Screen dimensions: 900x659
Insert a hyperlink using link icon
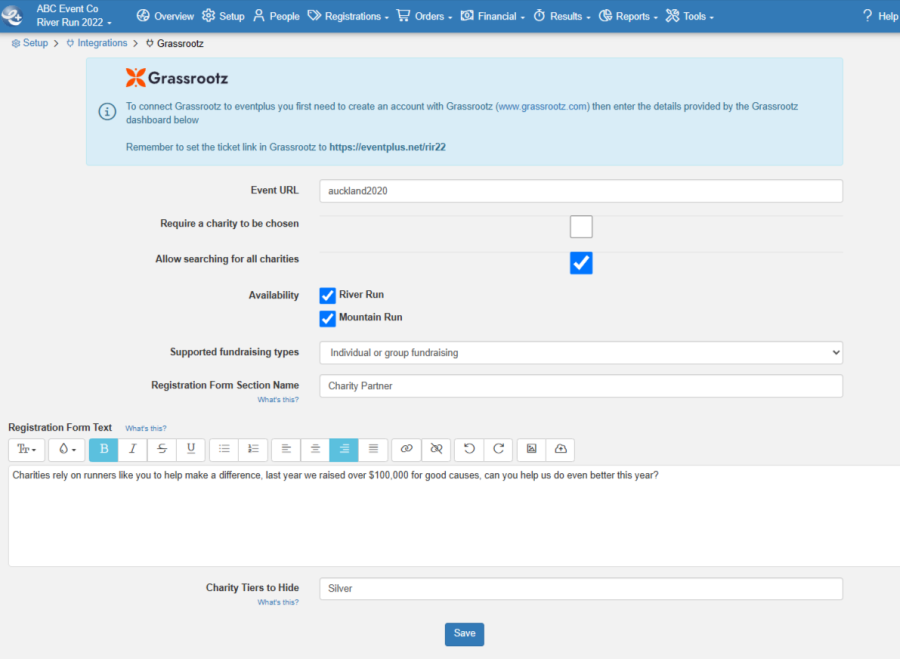(406, 449)
